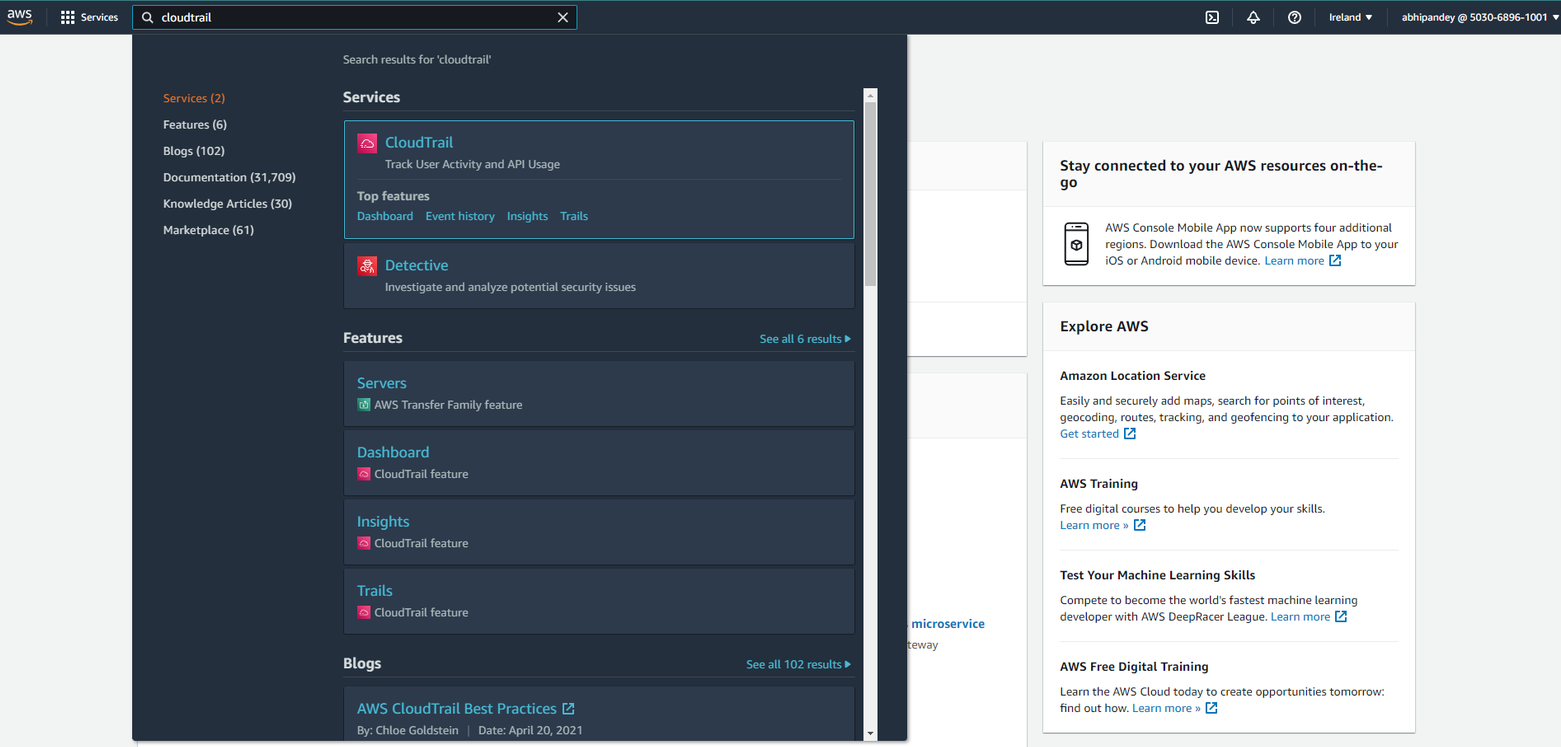Screen dimensions: 1561x747
Task: Click the mobile phone icon in the sidebar card
Action: 1076,243
